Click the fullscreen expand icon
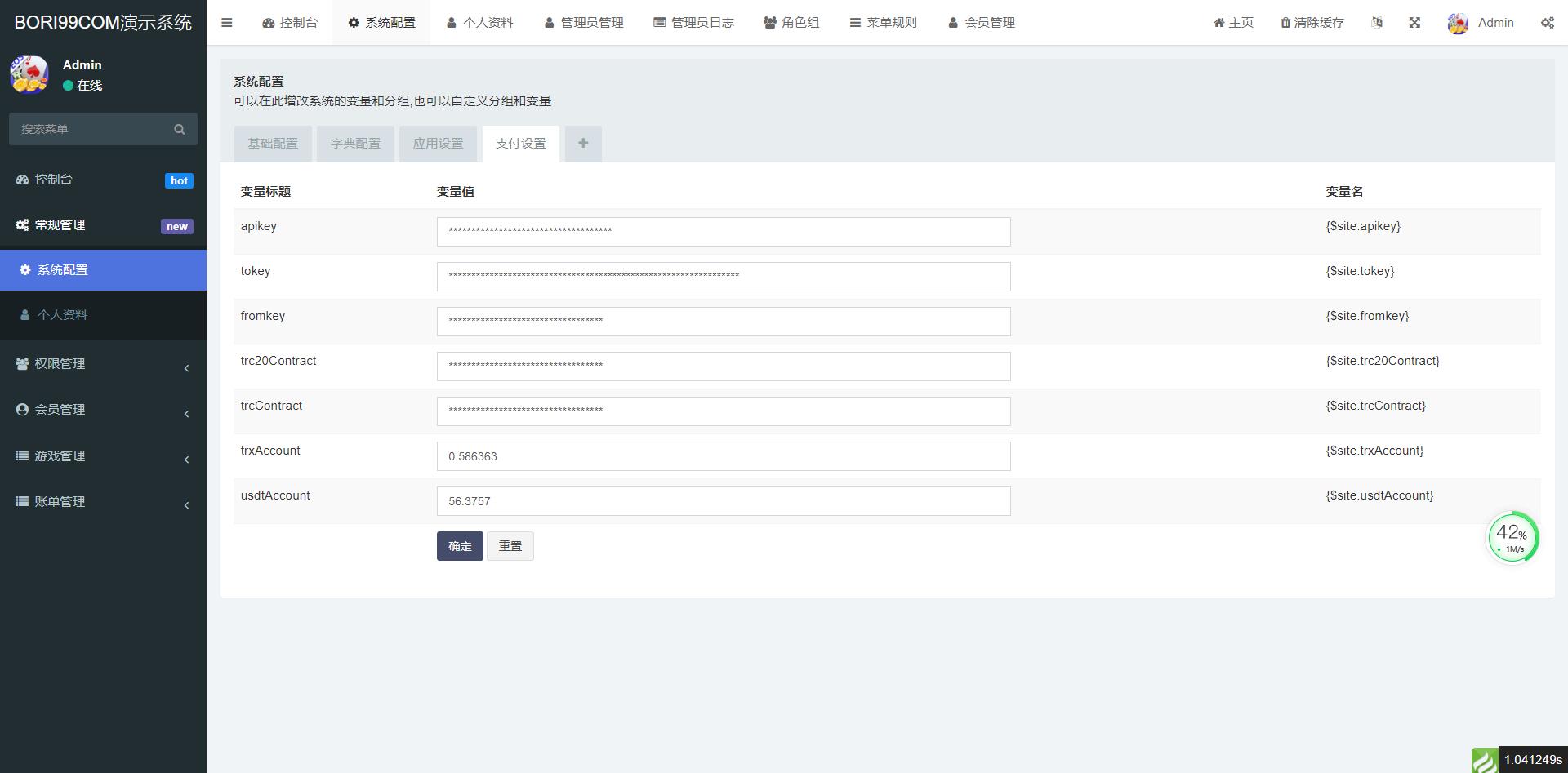This screenshot has height=773, width=1568. pyautogui.click(x=1414, y=23)
